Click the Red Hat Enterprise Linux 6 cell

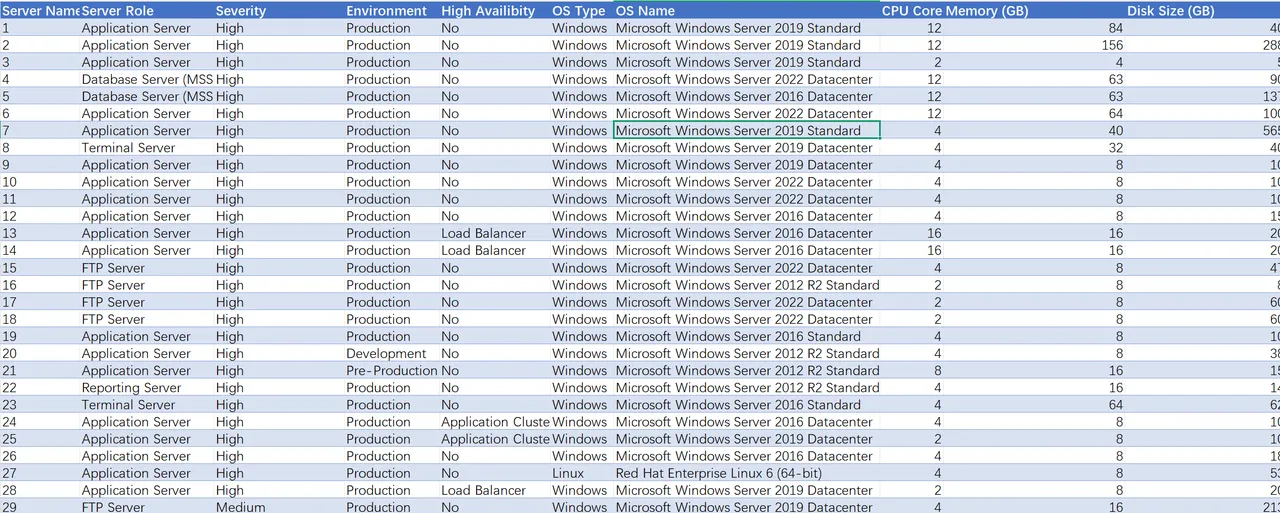click(746, 474)
